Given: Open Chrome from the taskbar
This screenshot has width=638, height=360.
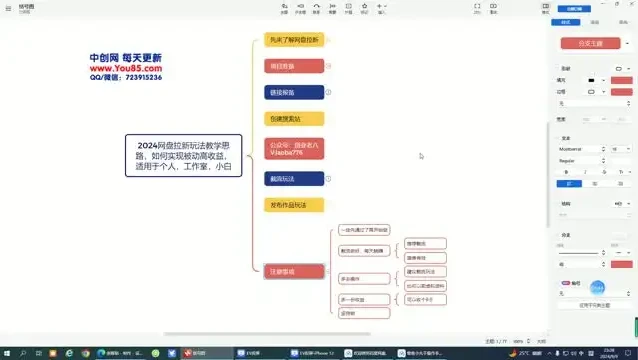Looking at the screenshot, I should coord(85,353).
